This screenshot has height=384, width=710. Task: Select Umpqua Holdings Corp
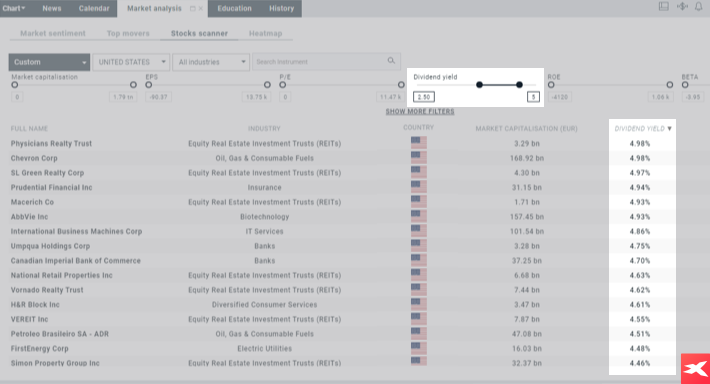pyautogui.click(x=50, y=246)
